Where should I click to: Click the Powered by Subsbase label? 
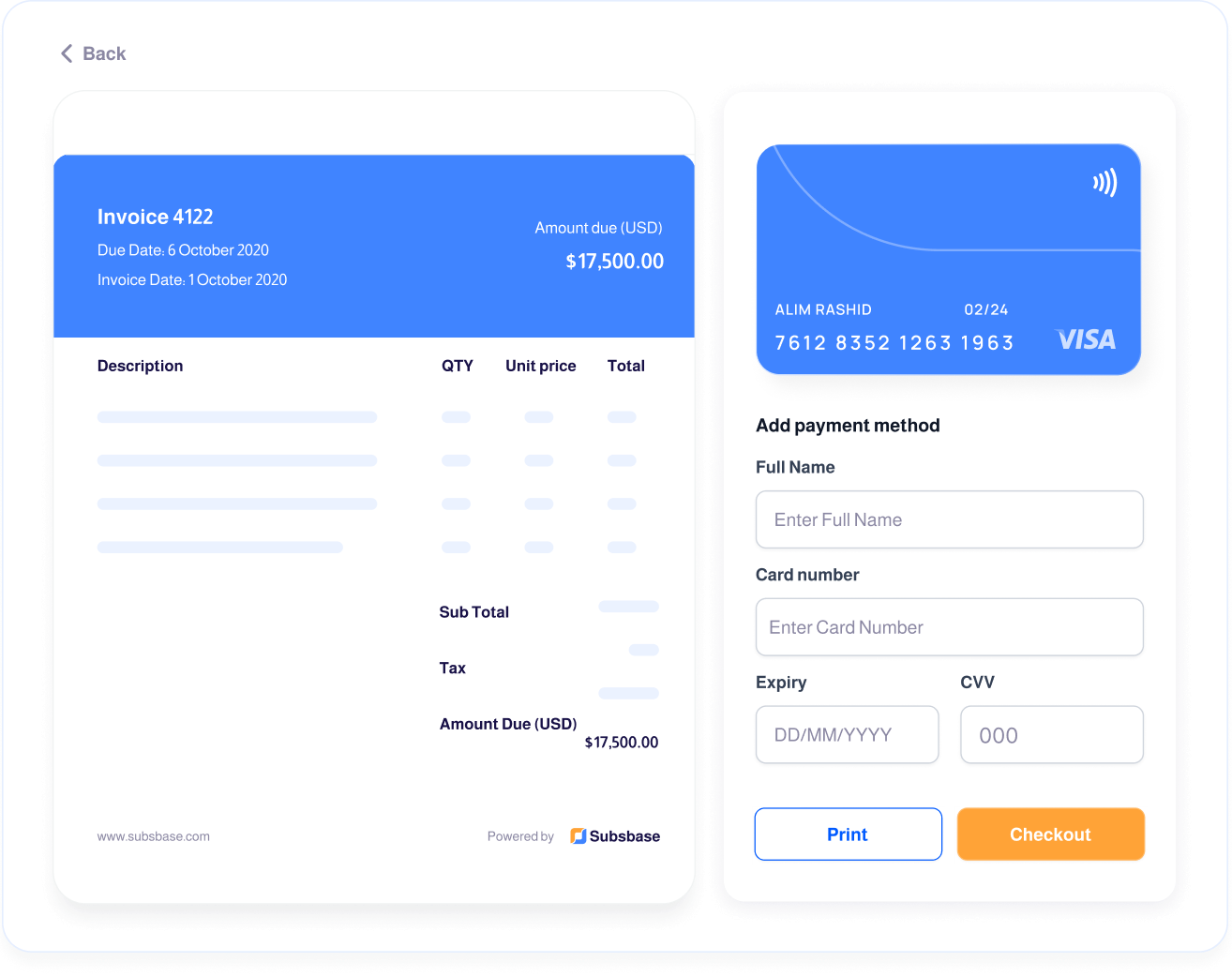(x=520, y=835)
